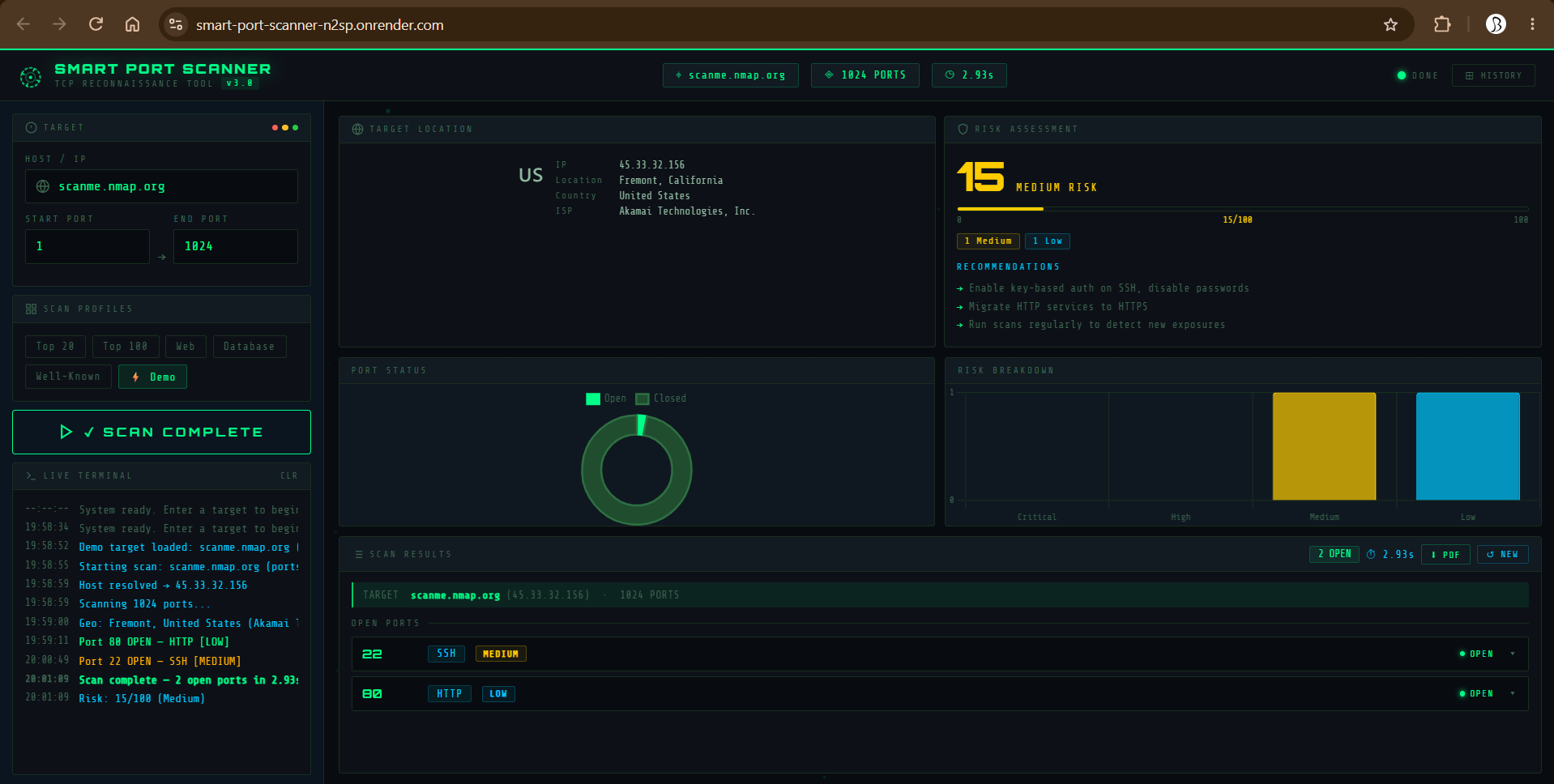Image resolution: width=1554 pixels, height=784 pixels.
Task: Click the 1024 PORTS header chip
Action: (x=865, y=75)
